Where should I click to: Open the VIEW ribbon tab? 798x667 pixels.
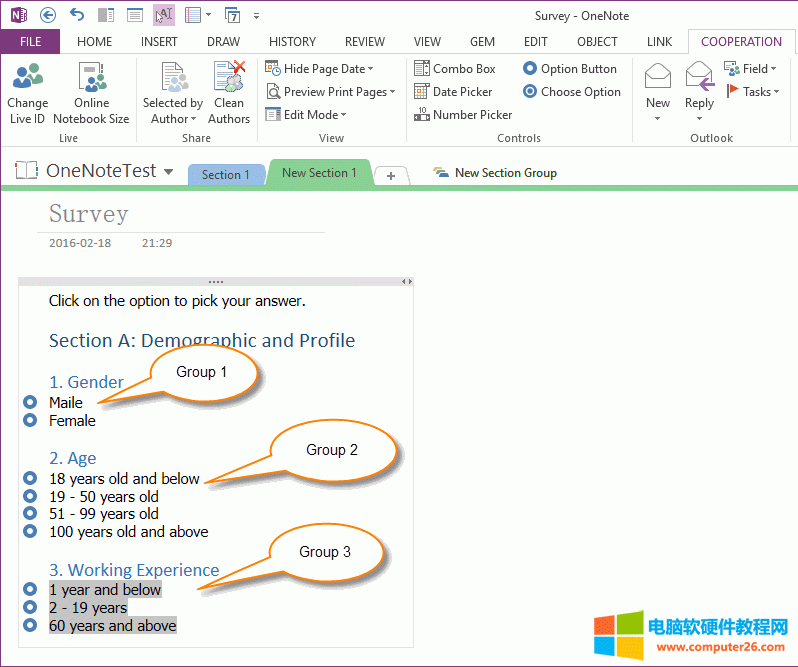point(427,42)
